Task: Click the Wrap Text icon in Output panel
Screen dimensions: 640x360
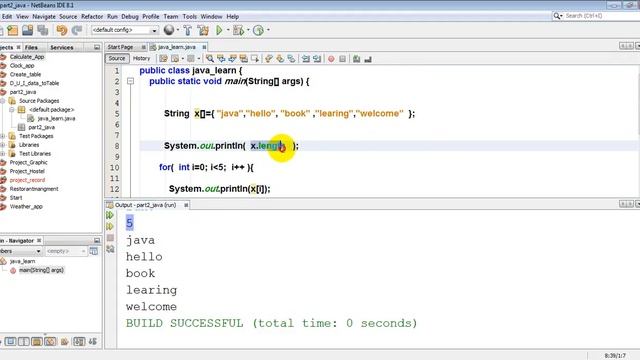Action: coord(110,249)
